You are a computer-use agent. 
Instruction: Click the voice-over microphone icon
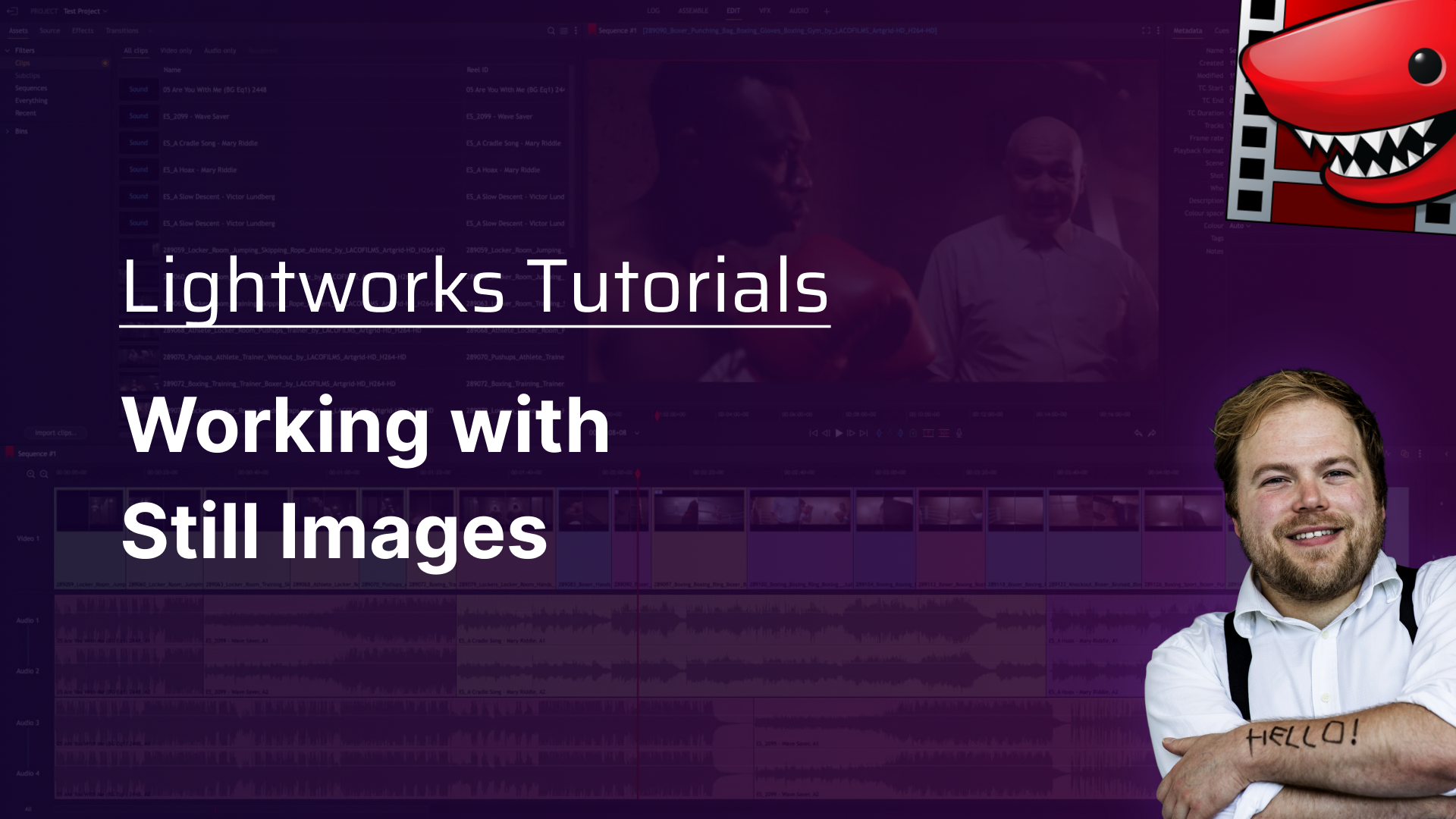pos(959,433)
